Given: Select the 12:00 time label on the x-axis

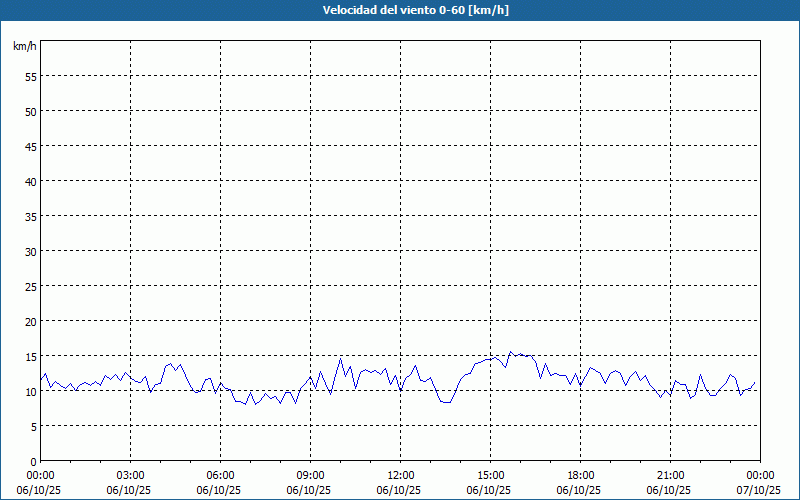Looking at the screenshot, I should (x=400, y=475).
